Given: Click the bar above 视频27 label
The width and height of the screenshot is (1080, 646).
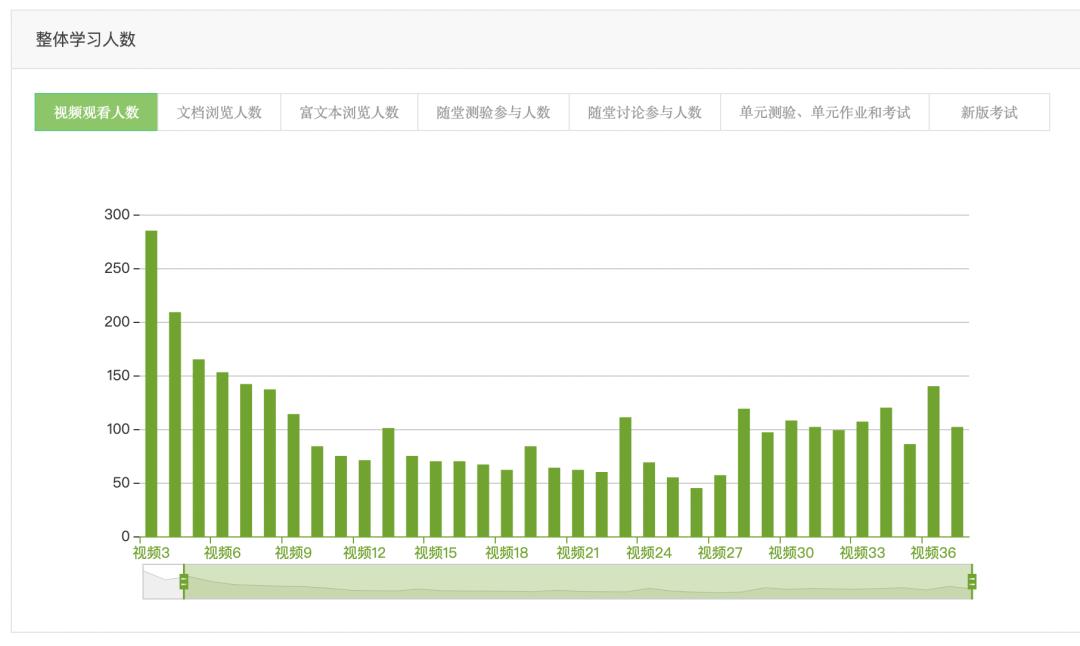Looking at the screenshot, I should pyautogui.click(x=720, y=506).
